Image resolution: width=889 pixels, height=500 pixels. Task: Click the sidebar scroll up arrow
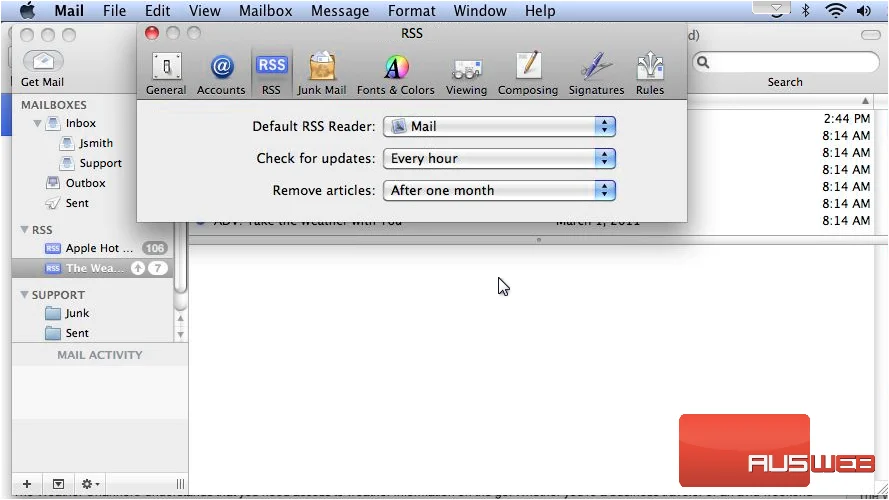pos(180,319)
